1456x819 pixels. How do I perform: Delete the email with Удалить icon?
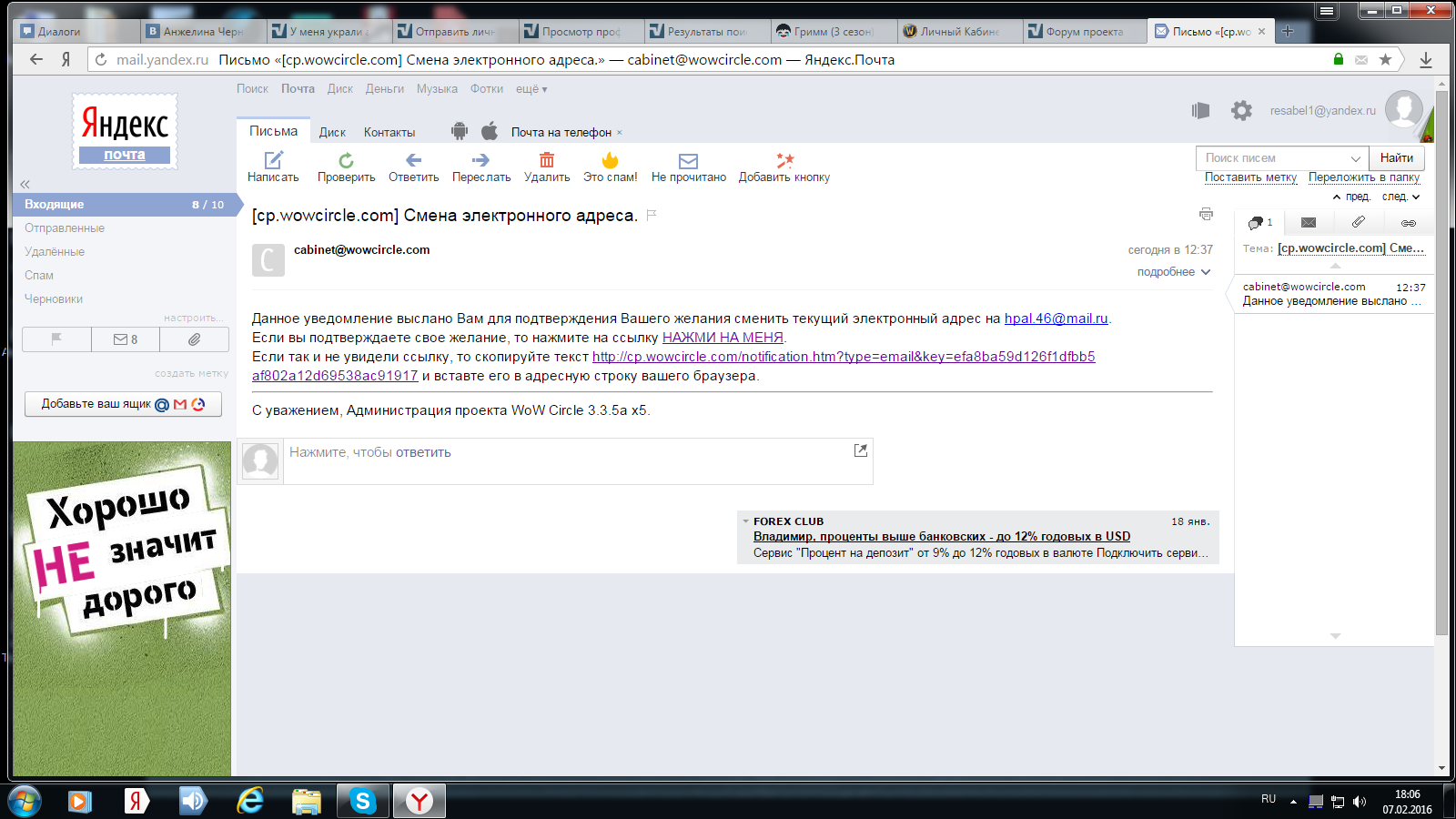547,161
